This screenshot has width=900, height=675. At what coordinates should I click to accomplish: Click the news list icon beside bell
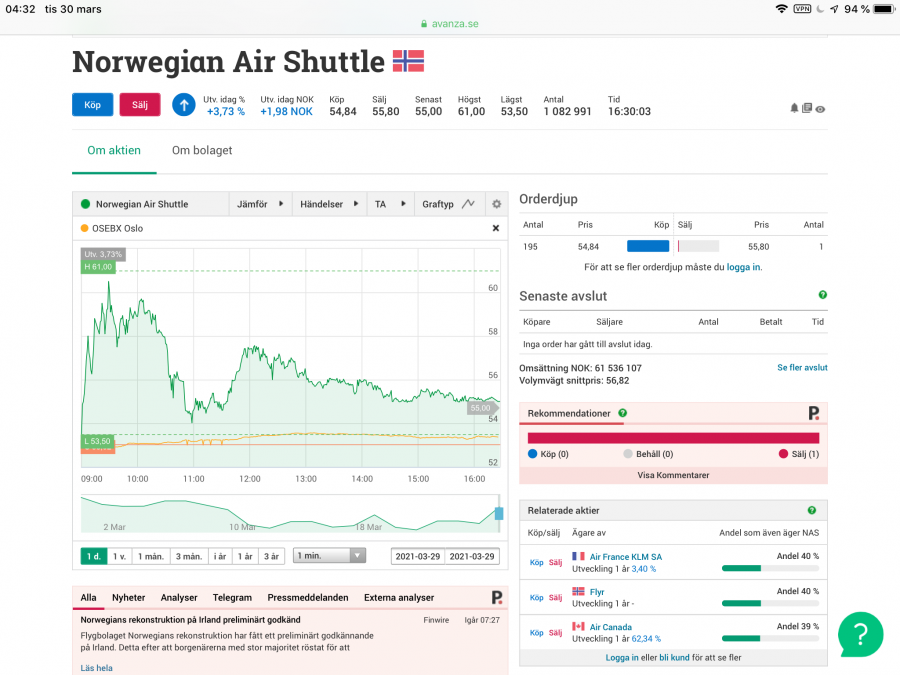807,108
